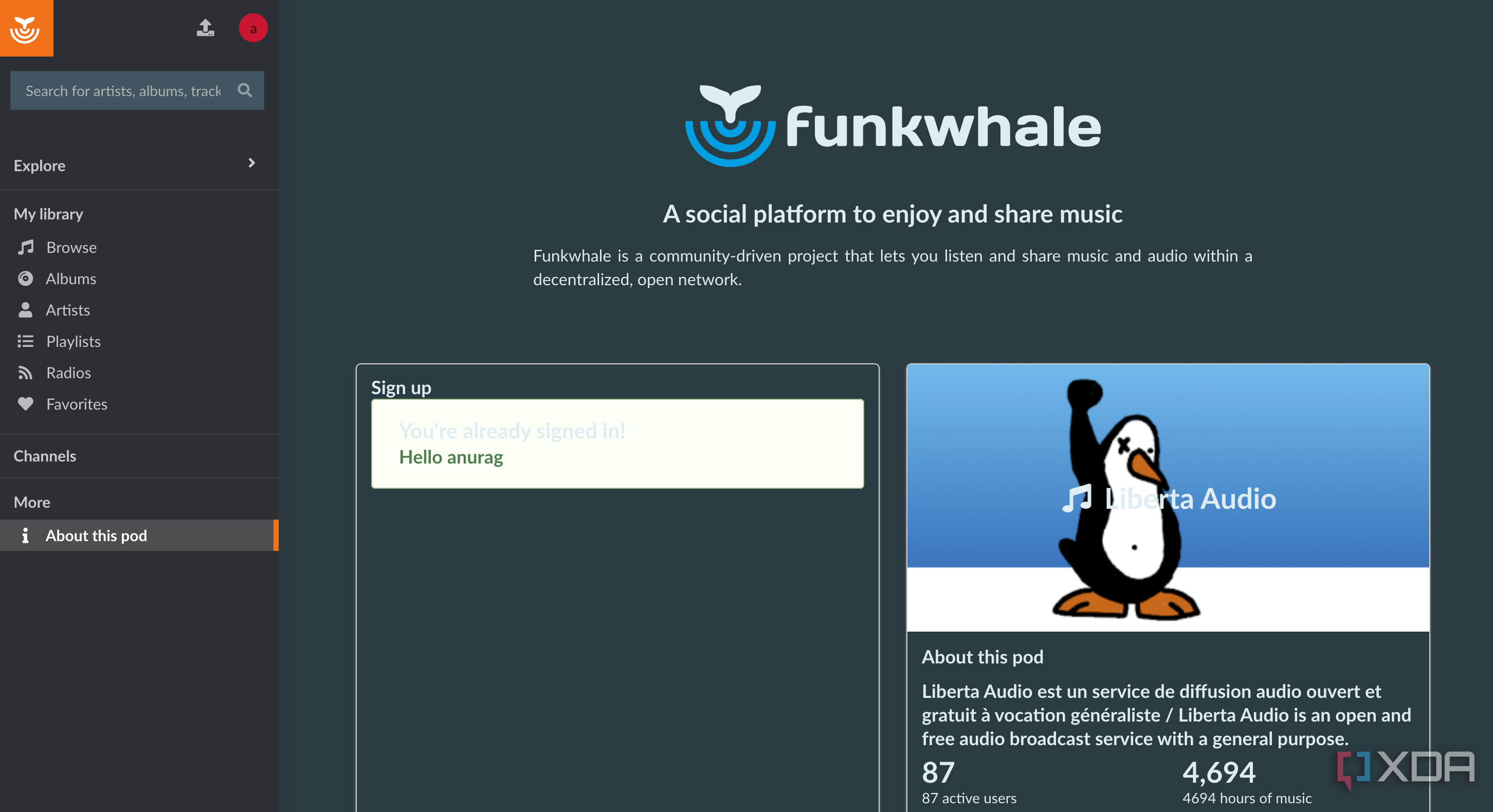Open the Favorites page
Screen dimensions: 1493x812
[77, 403]
